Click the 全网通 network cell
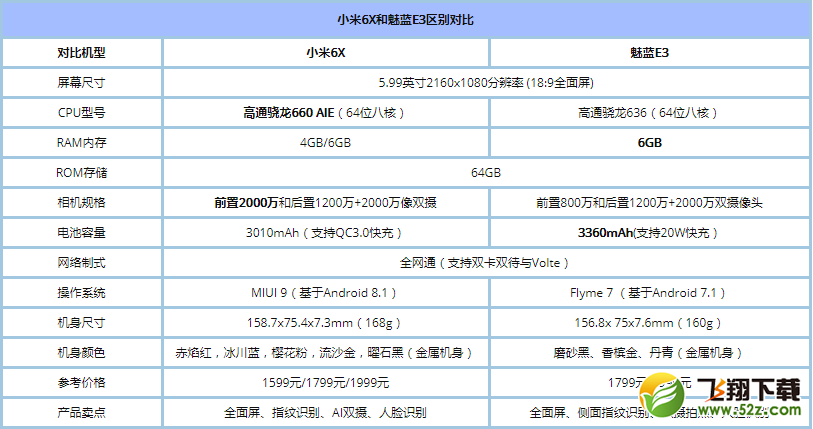The height and width of the screenshot is (429, 813). click(x=486, y=262)
